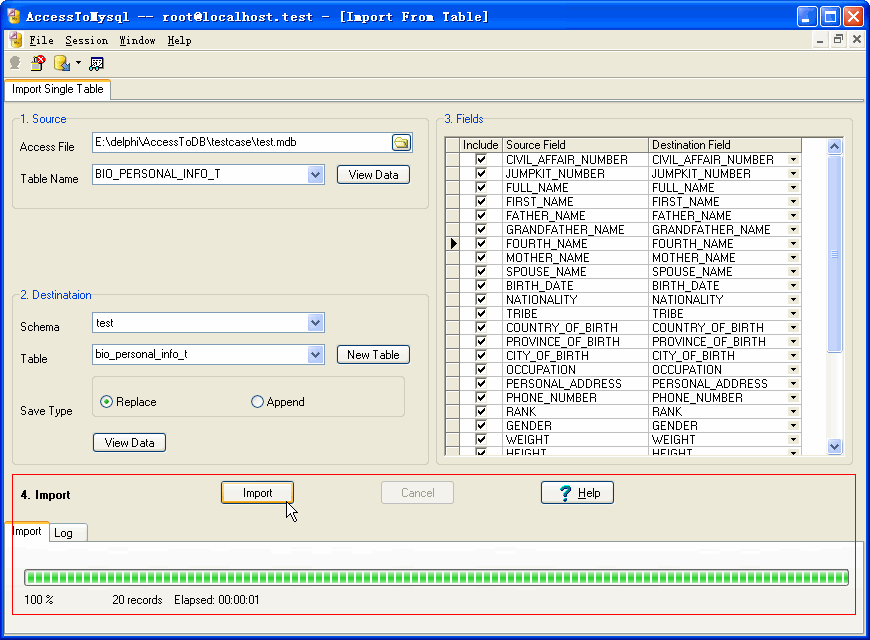Select the COUNTRY_OF_BIRTH source field cell
The width and height of the screenshot is (870, 640).
point(575,328)
